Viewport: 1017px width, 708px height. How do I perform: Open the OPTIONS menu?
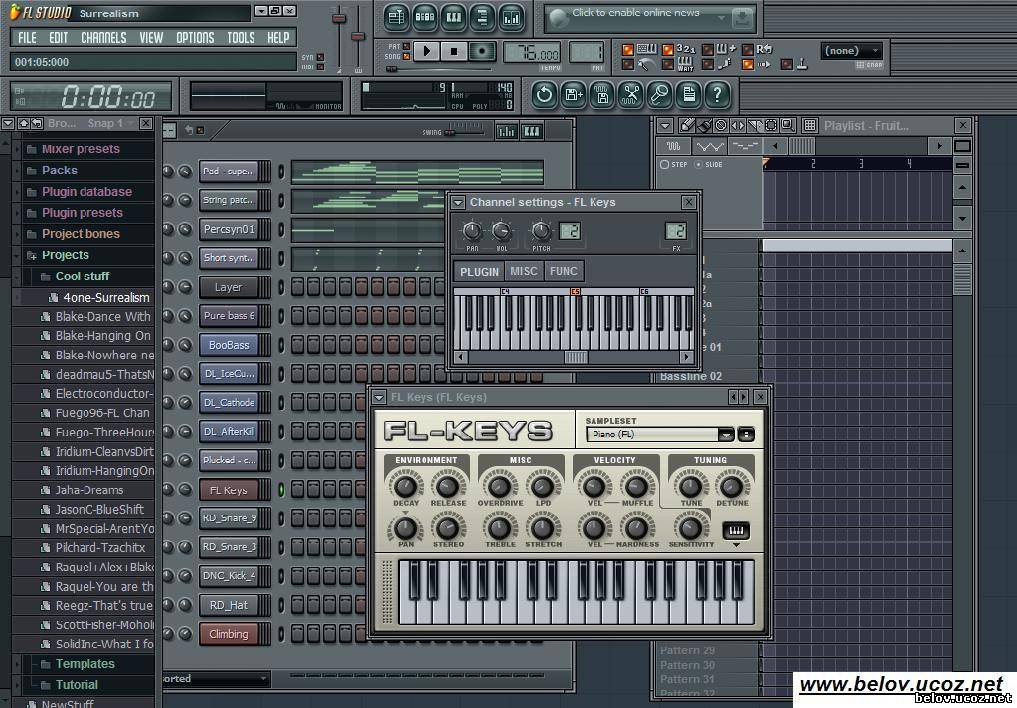pos(195,38)
